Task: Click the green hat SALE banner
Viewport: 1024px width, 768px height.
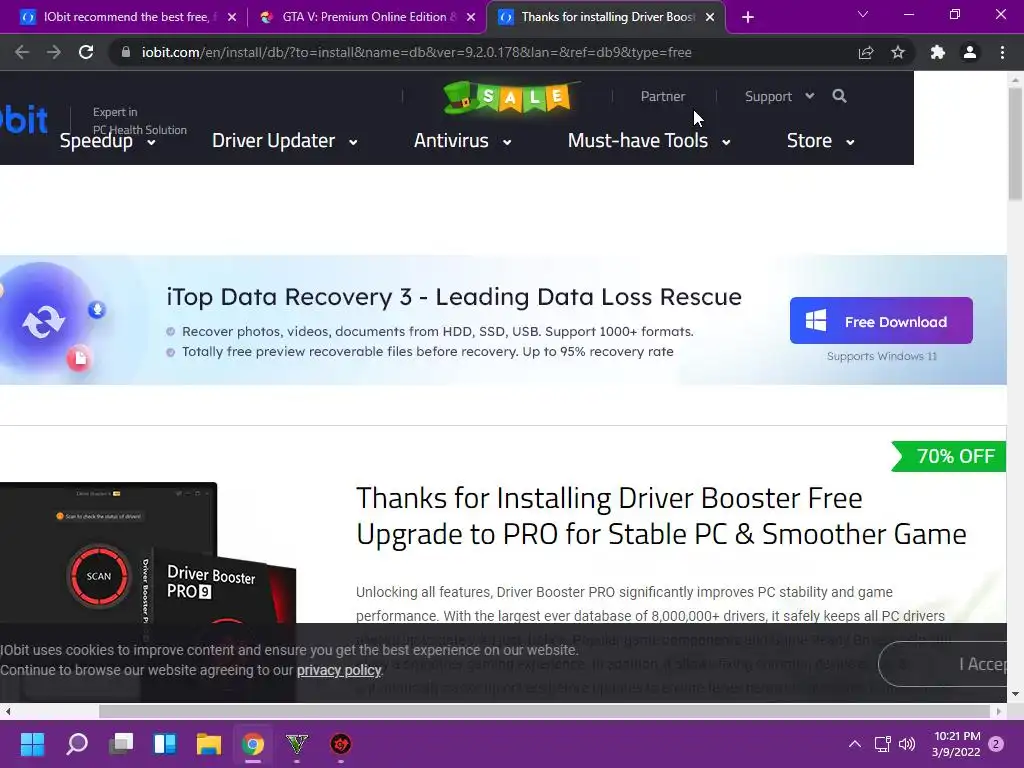Action: (x=510, y=97)
